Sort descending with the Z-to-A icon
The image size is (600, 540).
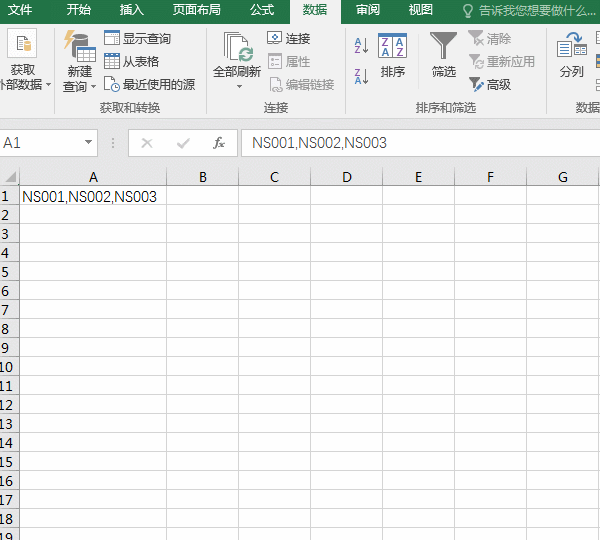[x=361, y=75]
